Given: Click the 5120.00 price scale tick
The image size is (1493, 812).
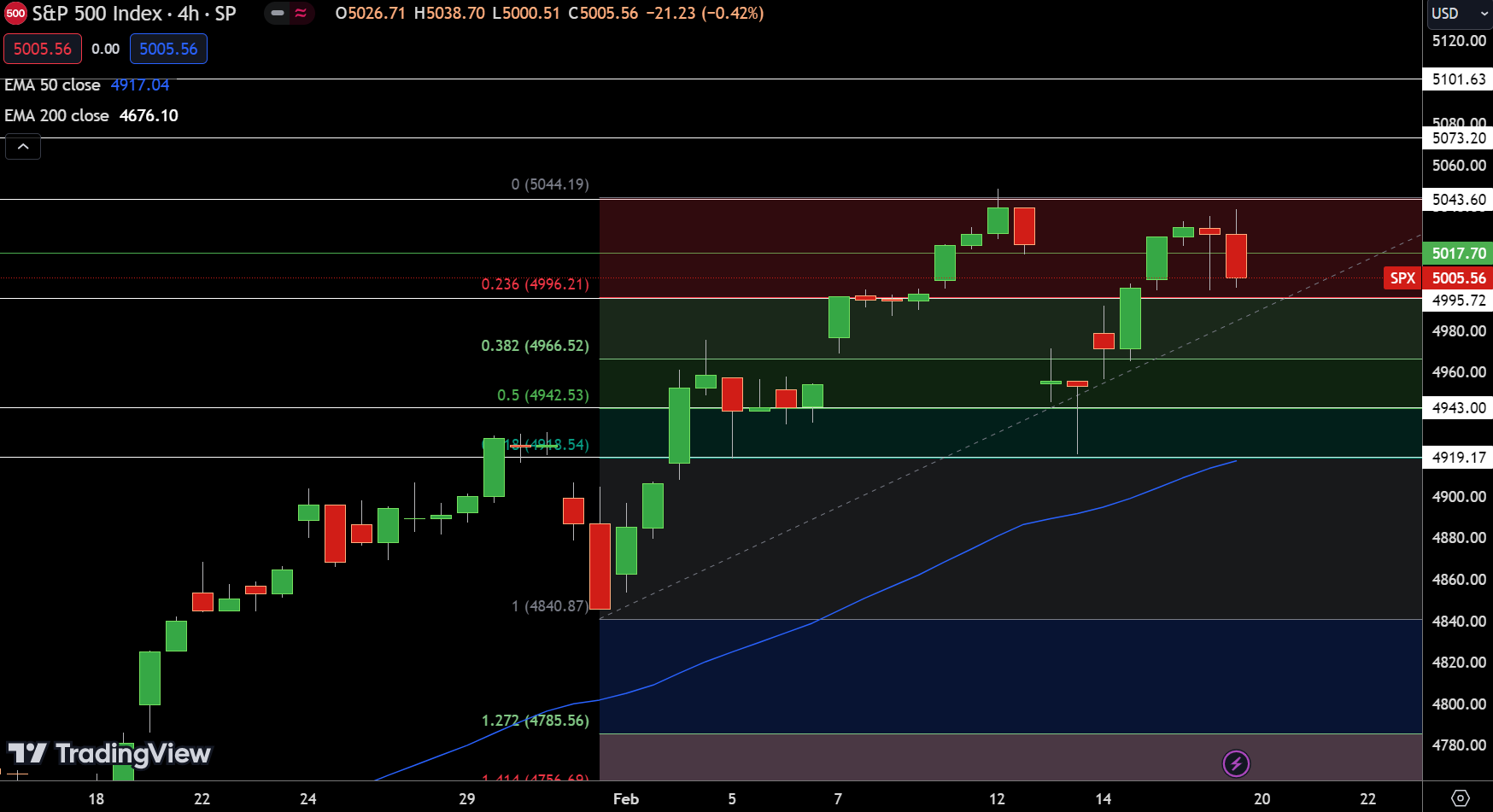Looking at the screenshot, I should [x=1459, y=41].
